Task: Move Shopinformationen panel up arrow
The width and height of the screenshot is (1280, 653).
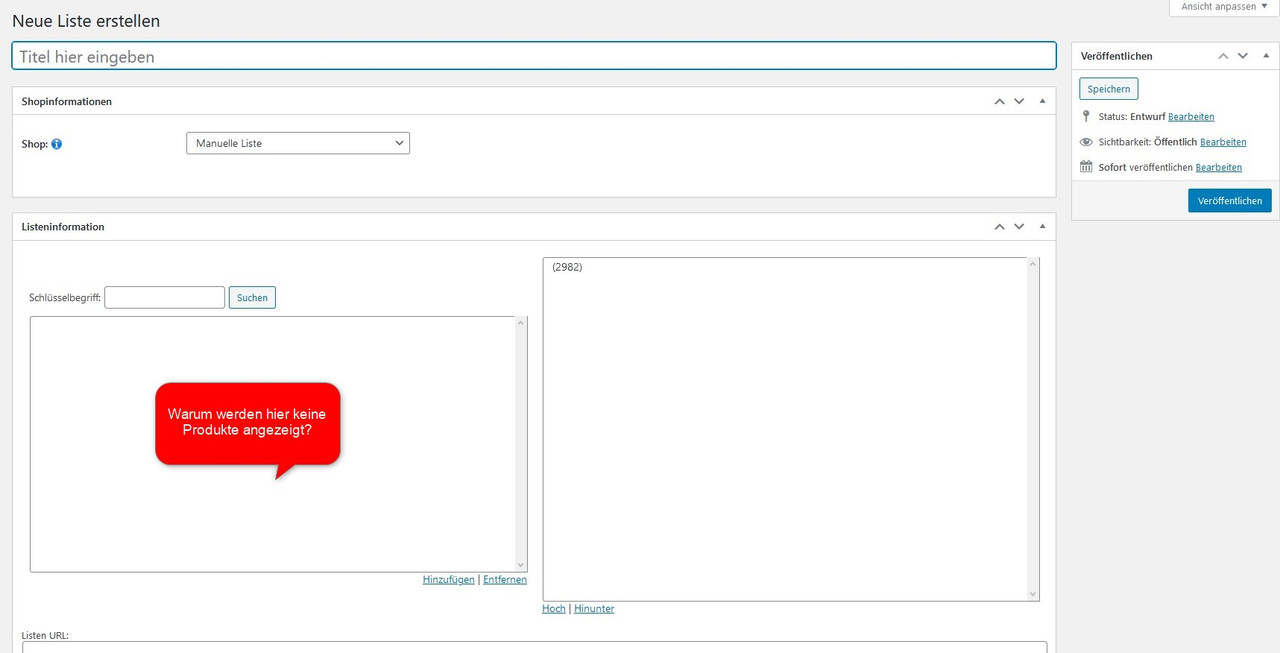Action: pyautogui.click(x=999, y=101)
